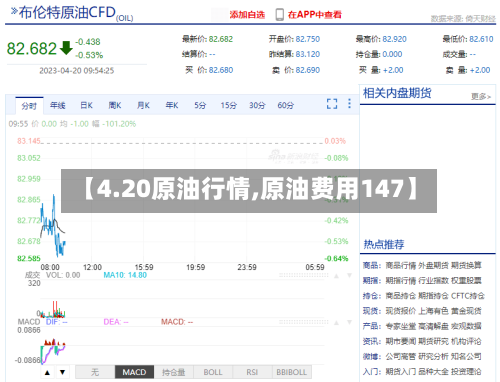Open the 期货研究 link
Screen dimensions: 500x382
(433, 341)
